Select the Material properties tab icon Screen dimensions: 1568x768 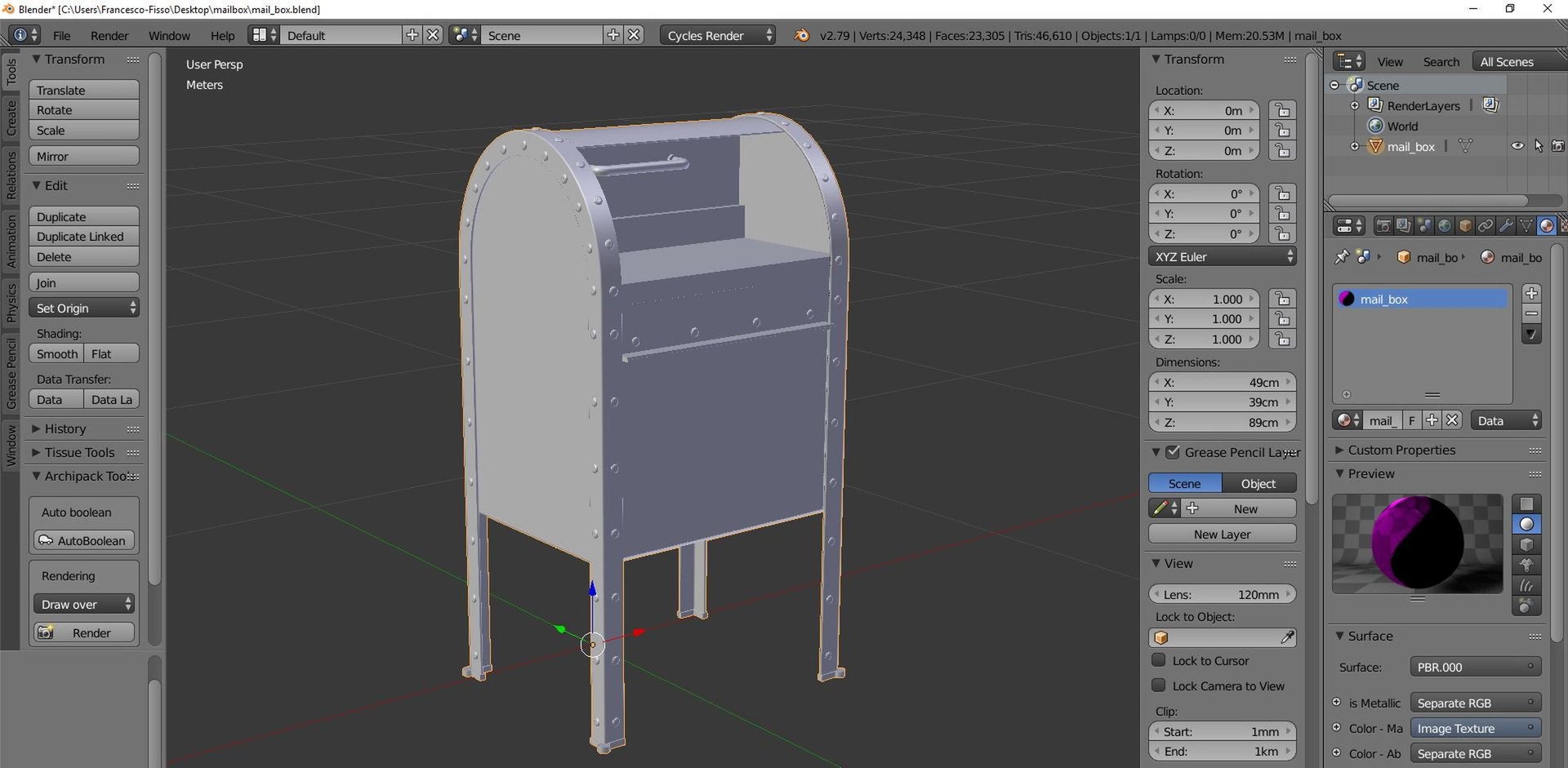1546,226
